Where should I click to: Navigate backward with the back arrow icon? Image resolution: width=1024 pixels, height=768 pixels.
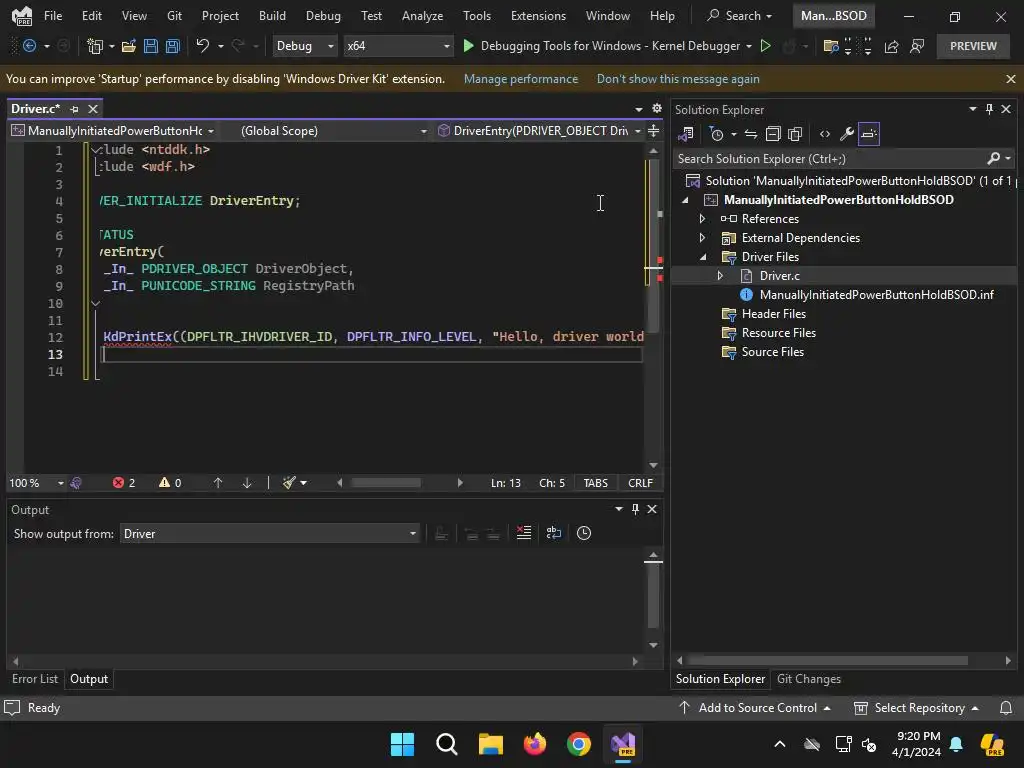29,46
